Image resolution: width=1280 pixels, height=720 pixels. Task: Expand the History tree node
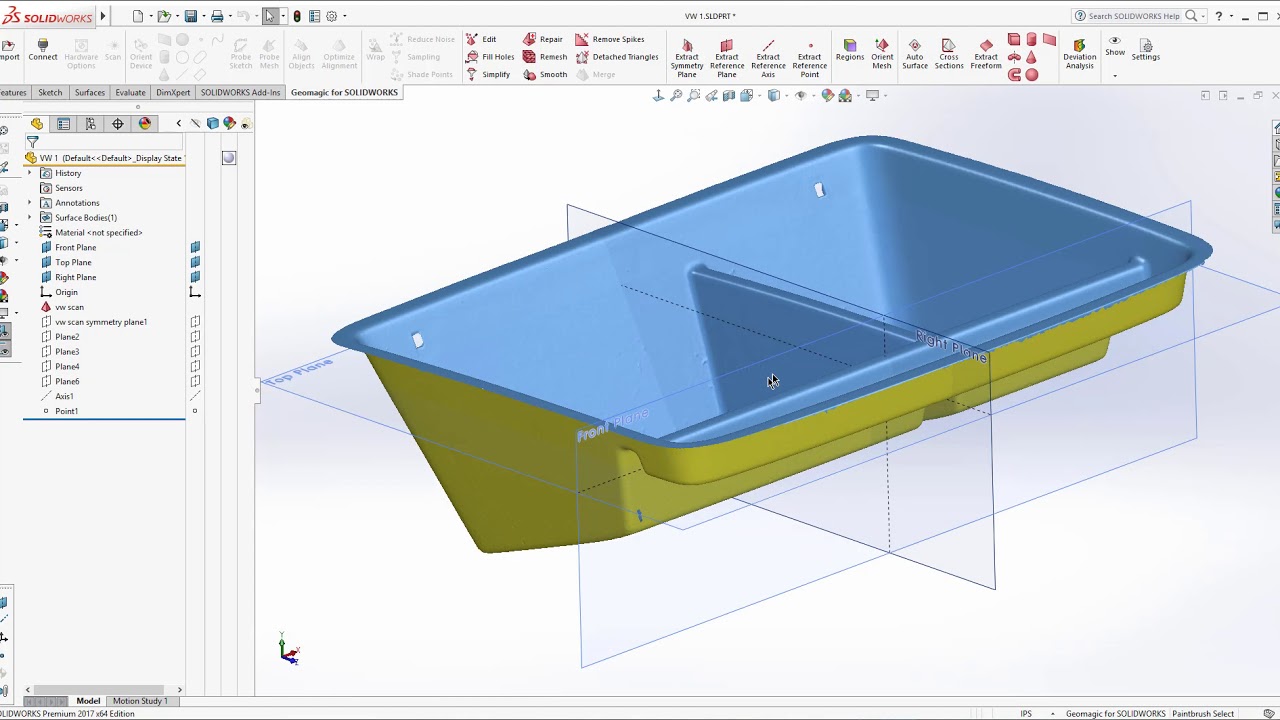coord(29,173)
